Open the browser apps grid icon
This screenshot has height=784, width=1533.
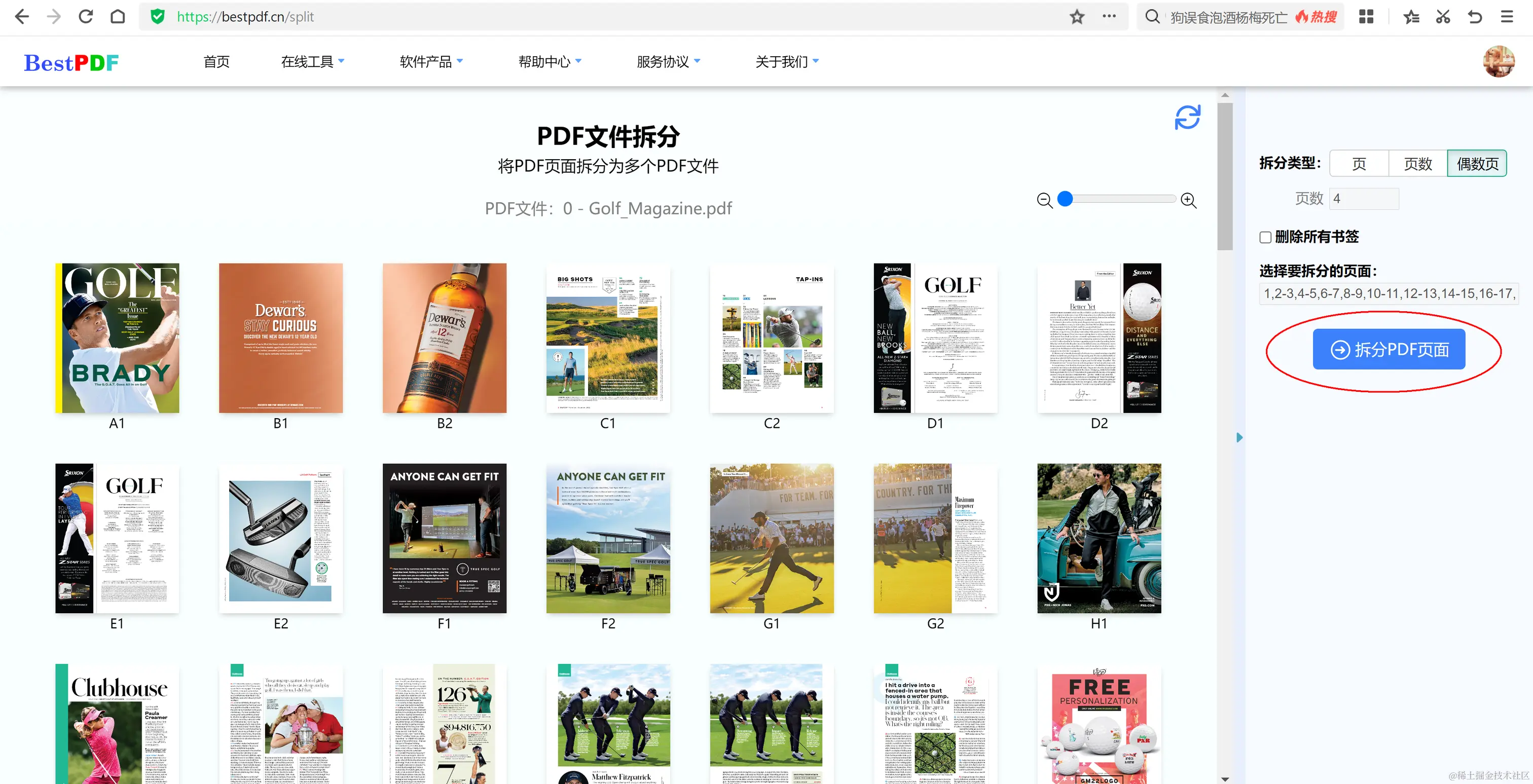tap(1366, 17)
